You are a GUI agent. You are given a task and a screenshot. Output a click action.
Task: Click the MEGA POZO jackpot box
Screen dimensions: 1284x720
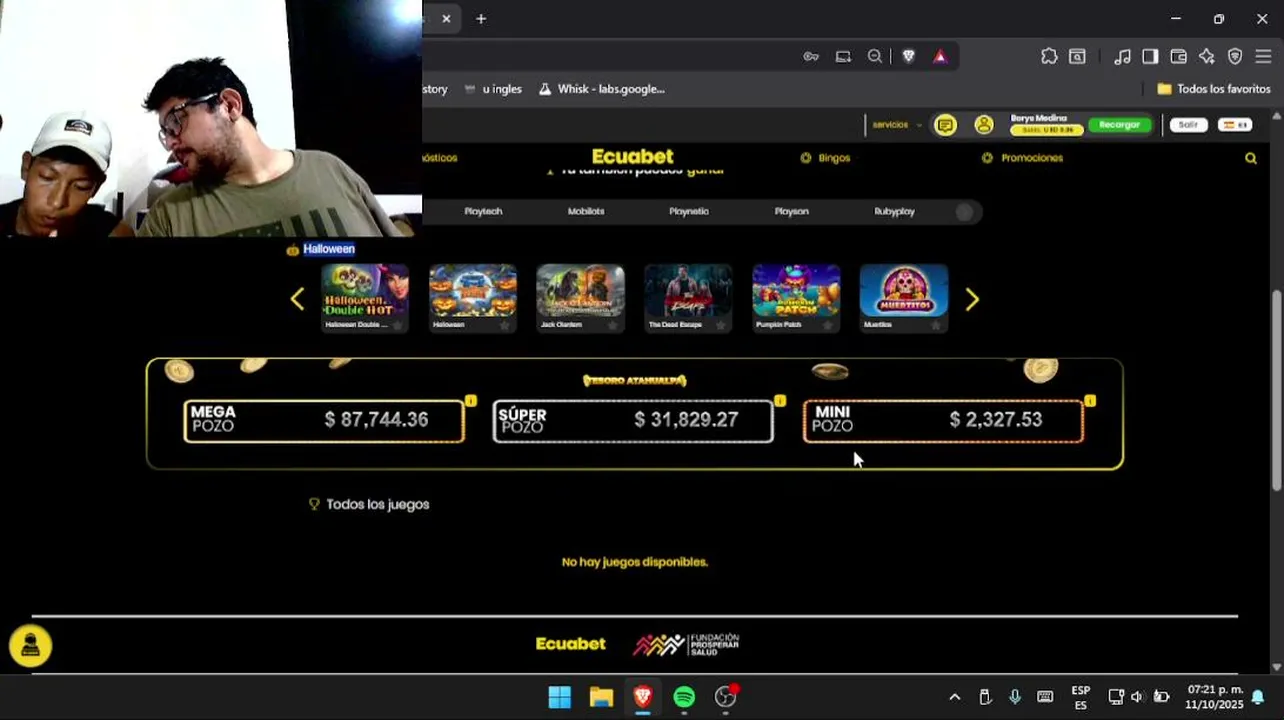point(324,421)
